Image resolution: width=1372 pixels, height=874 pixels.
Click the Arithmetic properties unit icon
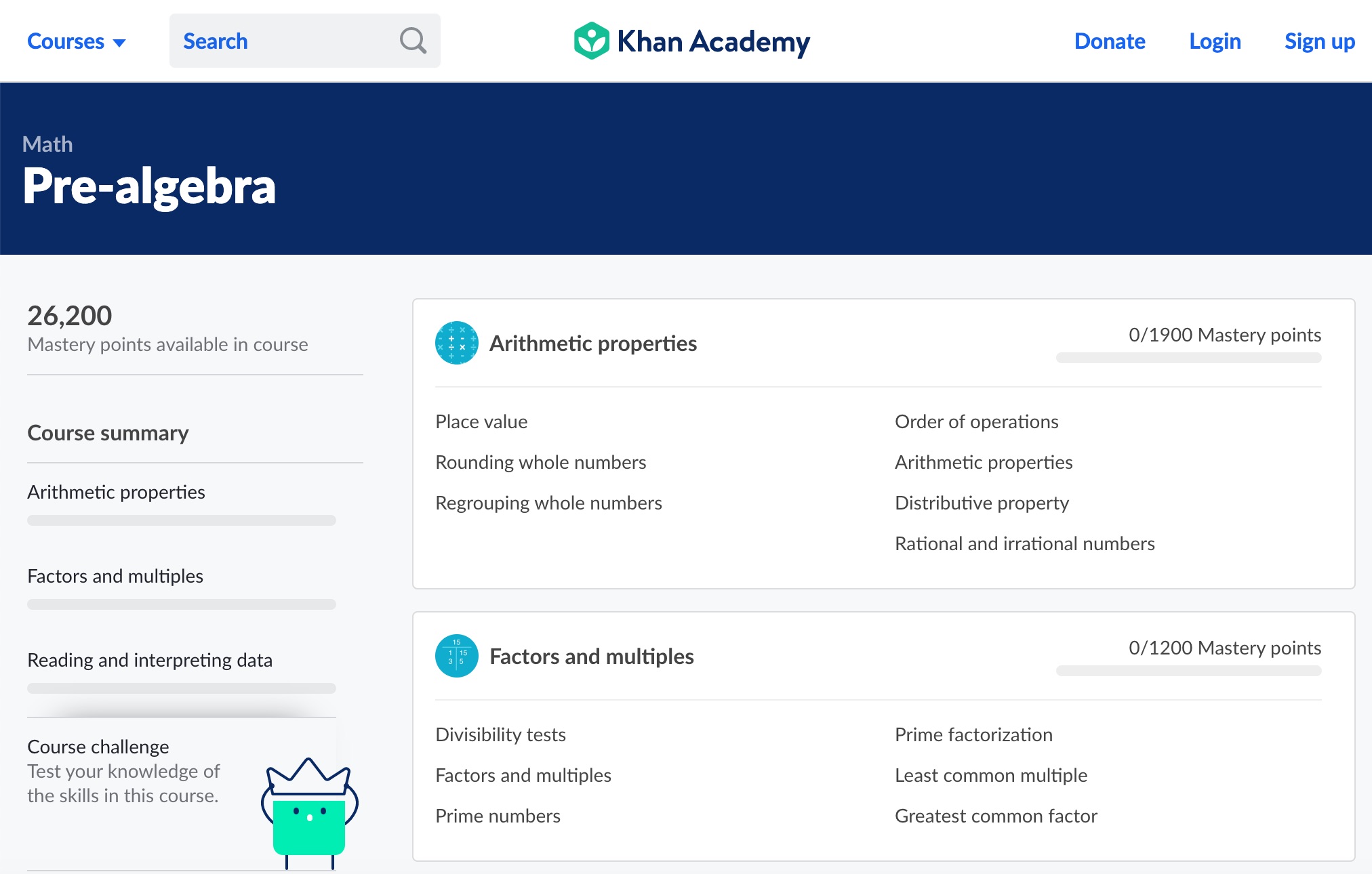pyautogui.click(x=456, y=343)
